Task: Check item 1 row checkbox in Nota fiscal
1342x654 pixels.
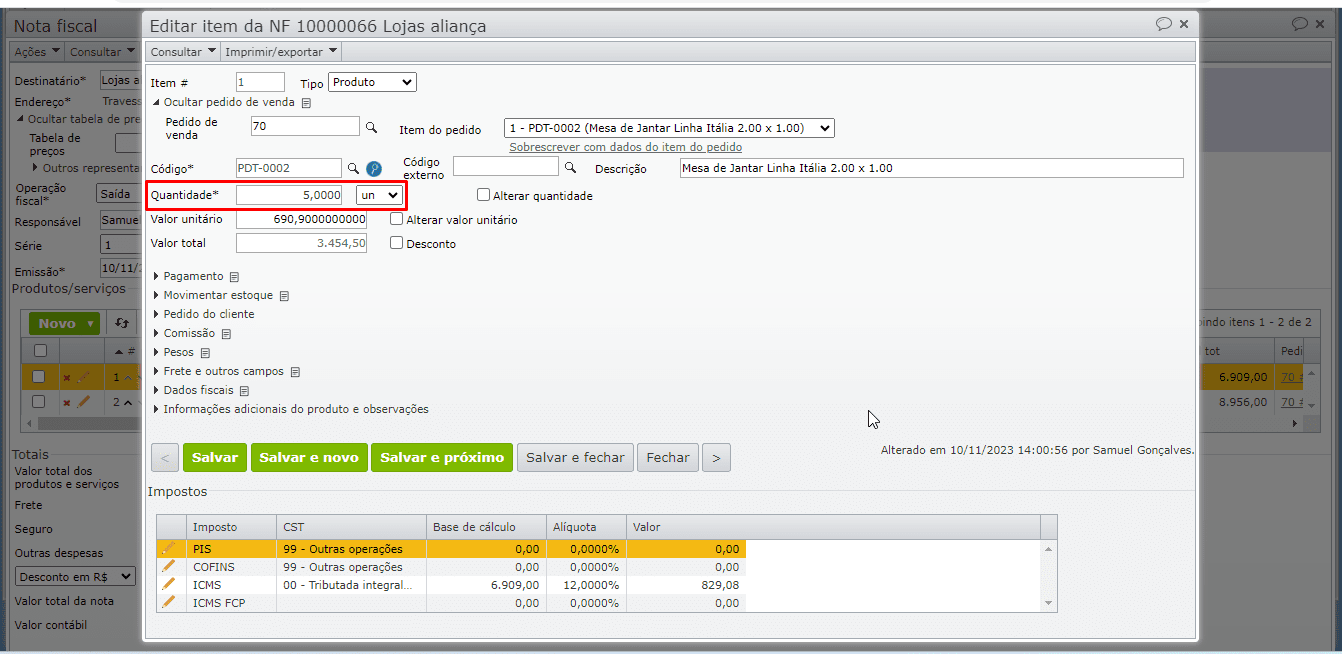Action: tap(39, 377)
